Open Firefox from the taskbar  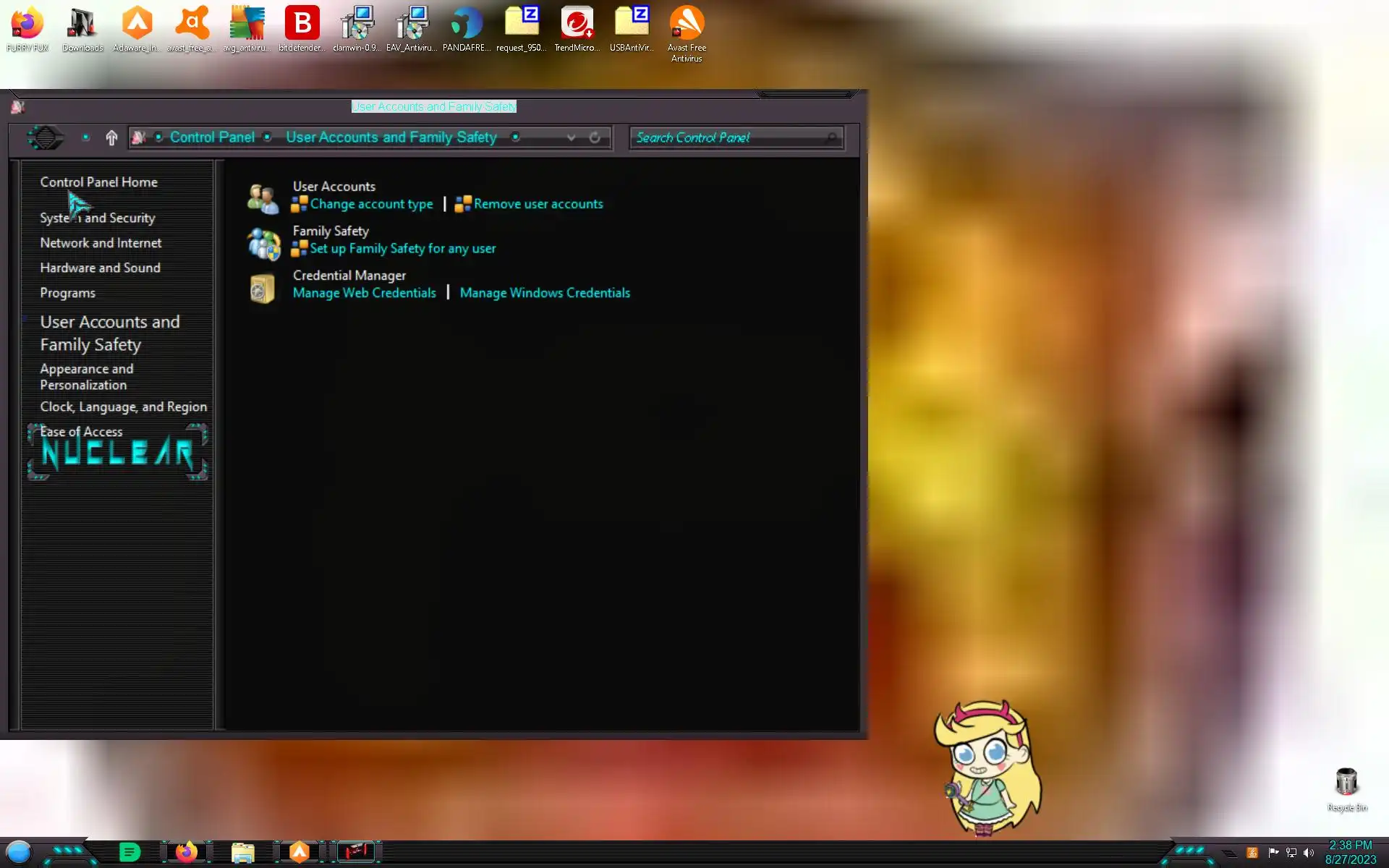(187, 852)
